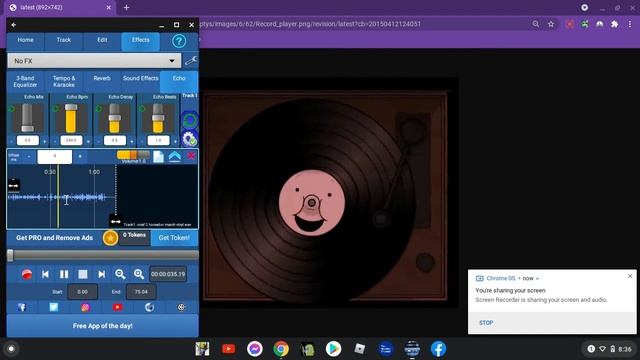
Task: Open Chrome extensions puzzle icon
Action: point(614,24)
